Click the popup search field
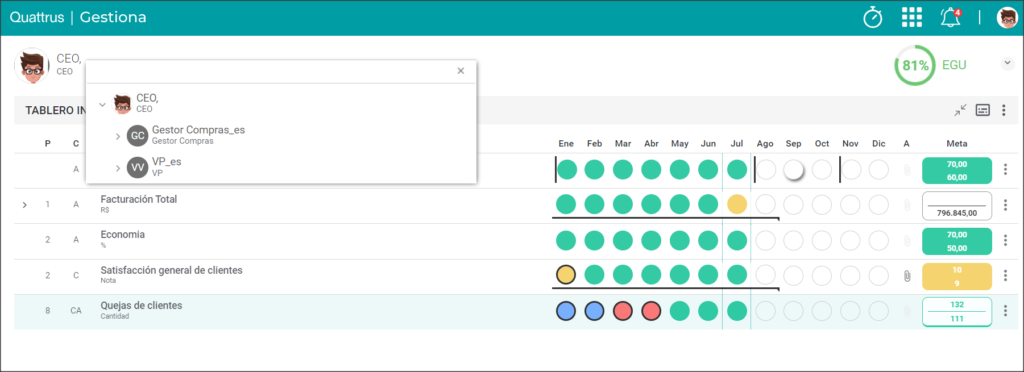Viewport: 1024px width, 372px height. 270,71
